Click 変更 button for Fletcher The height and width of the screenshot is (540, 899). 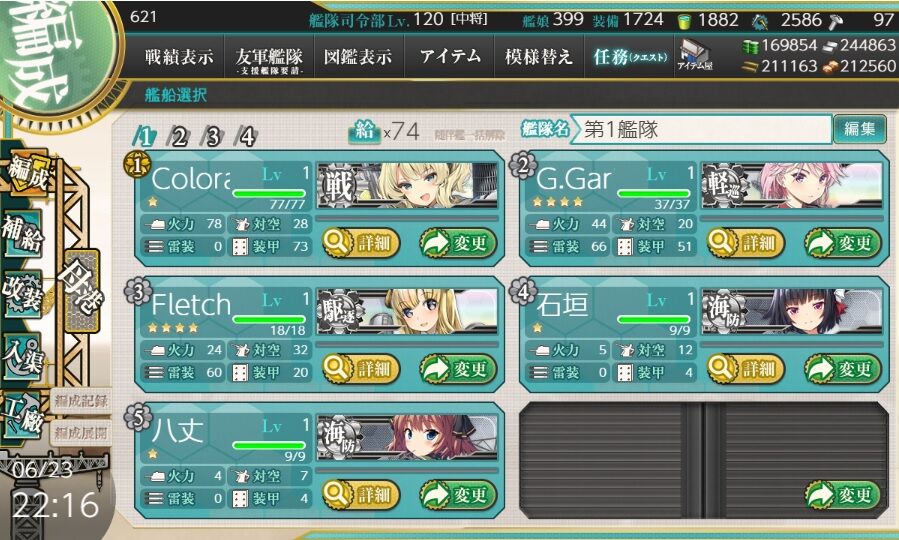pos(458,369)
